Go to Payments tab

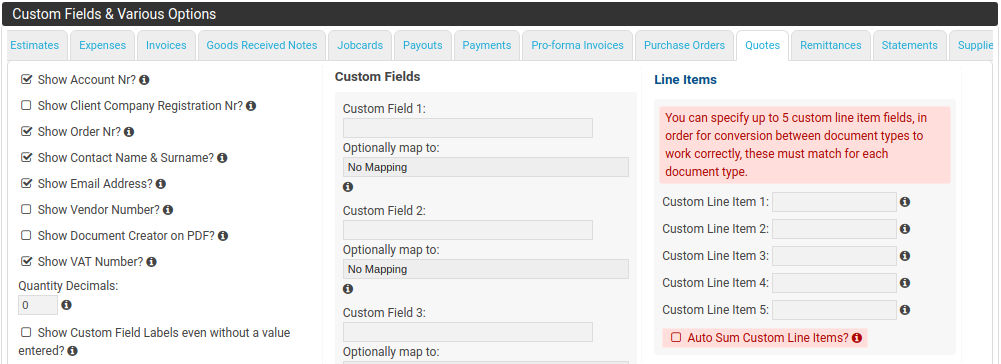click(x=487, y=45)
